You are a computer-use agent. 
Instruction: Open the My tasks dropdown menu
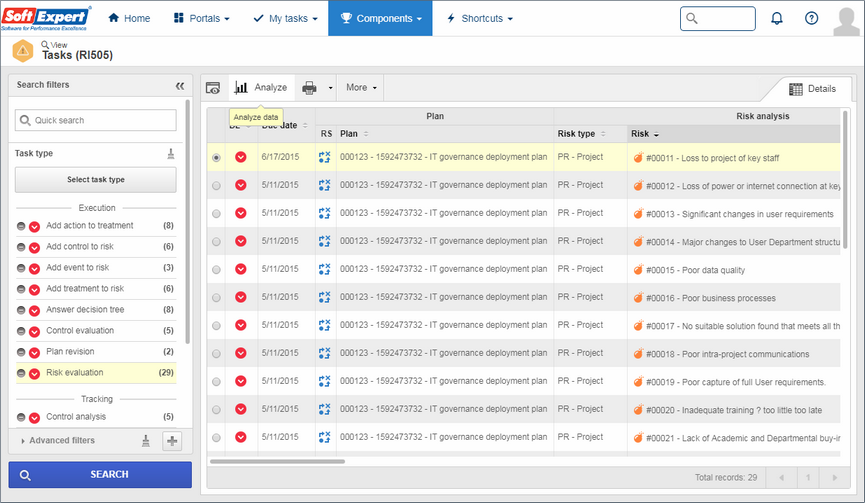[285, 18]
